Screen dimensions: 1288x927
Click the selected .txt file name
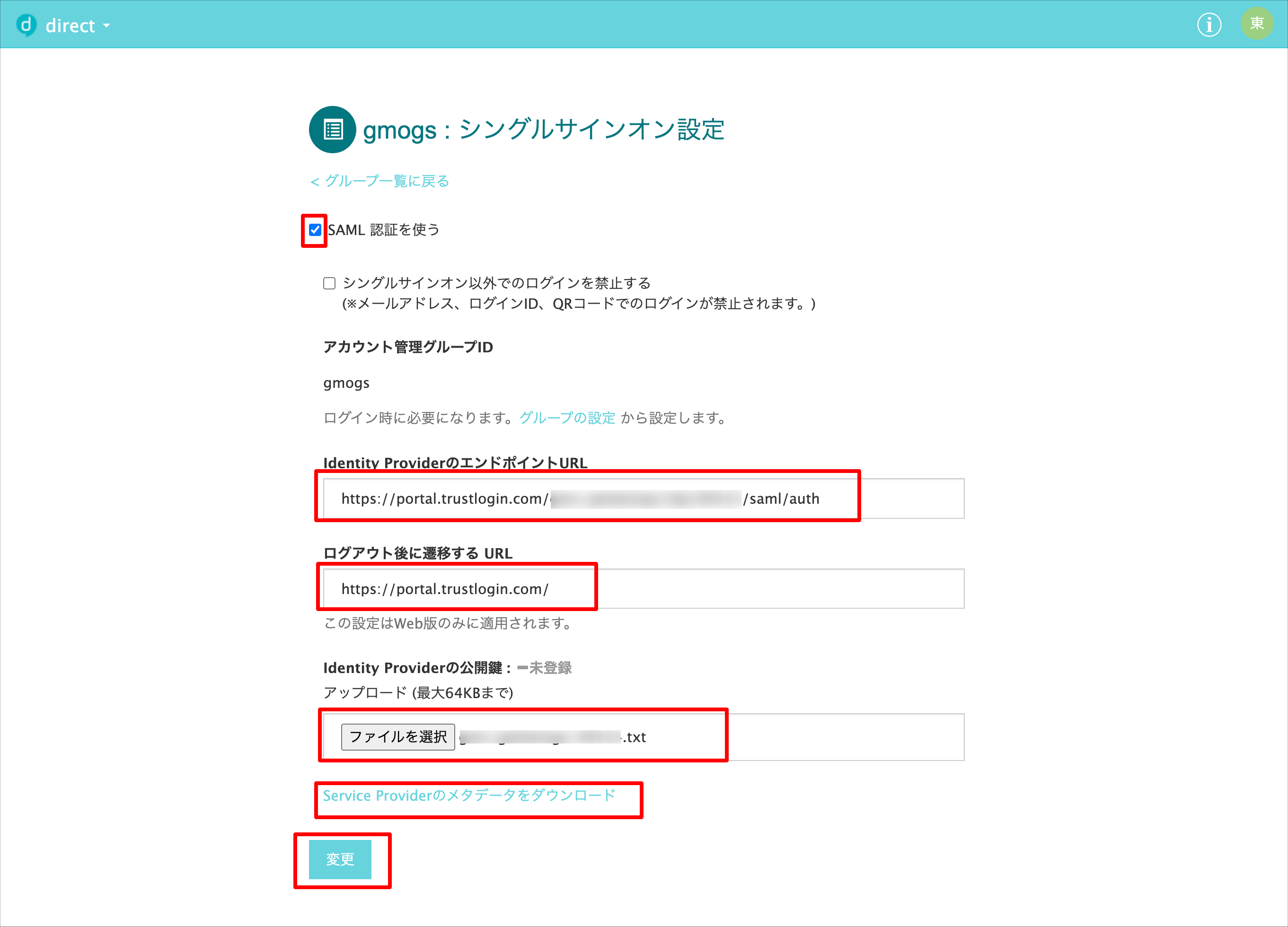click(553, 737)
